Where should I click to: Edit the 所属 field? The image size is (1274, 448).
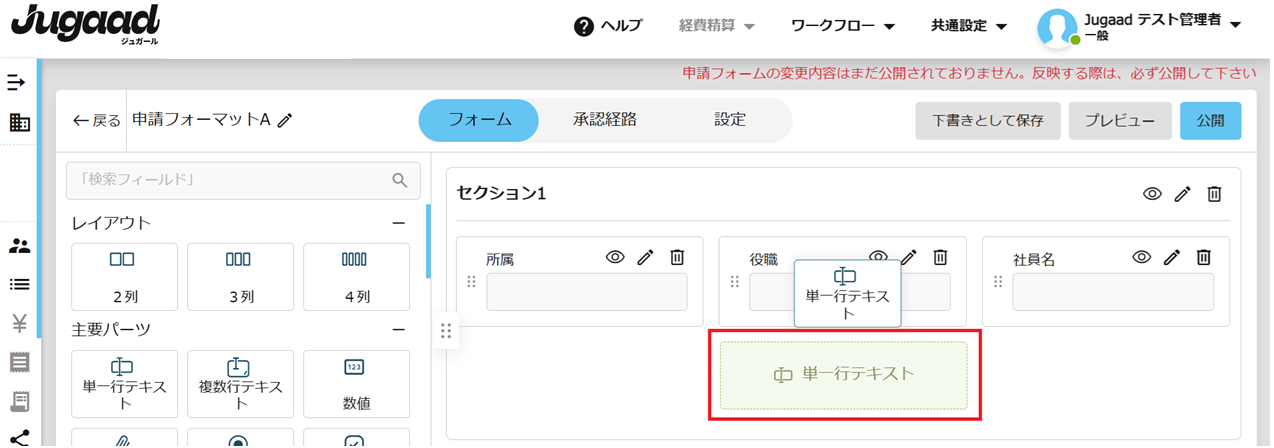tap(646, 257)
